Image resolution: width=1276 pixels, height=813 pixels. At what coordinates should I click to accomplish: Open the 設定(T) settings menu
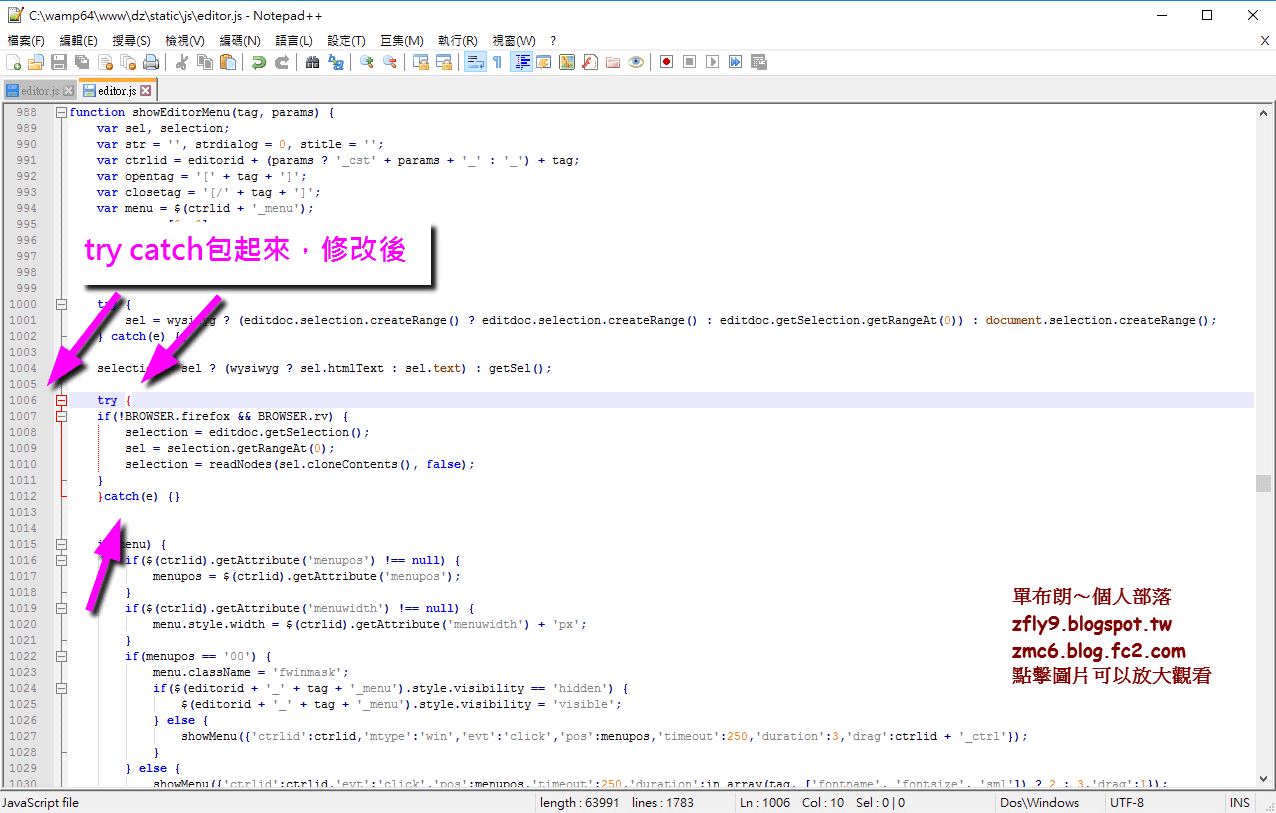(346, 40)
